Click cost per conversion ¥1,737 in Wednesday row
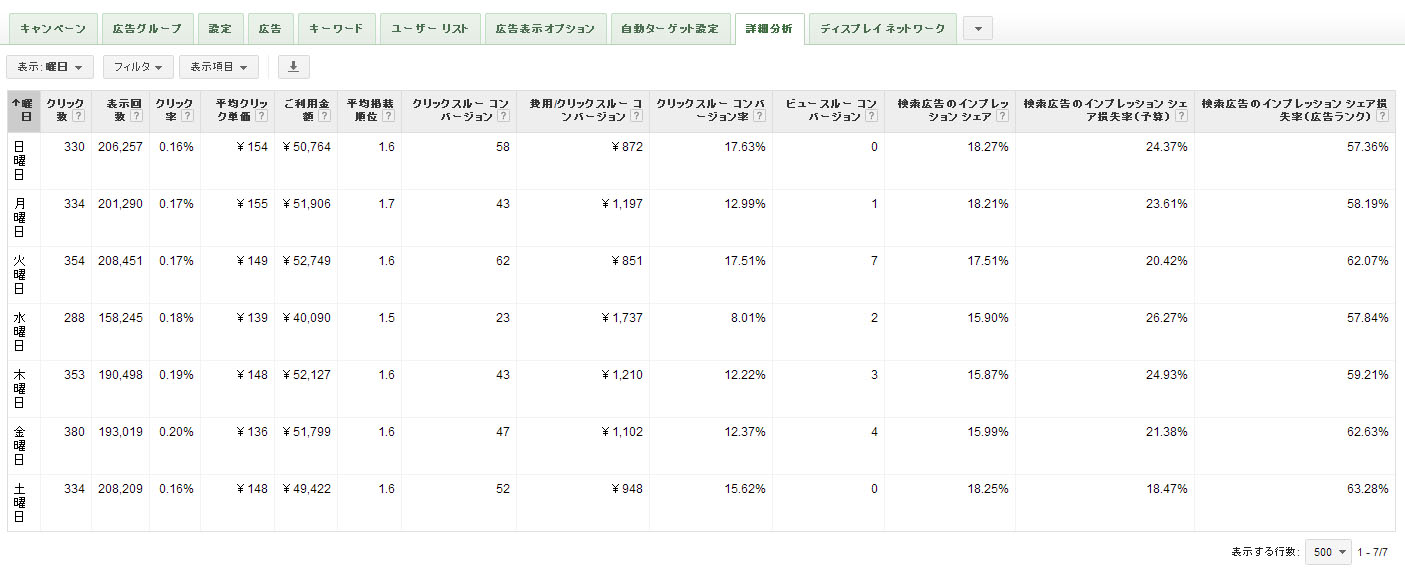Screen dimensions: 1405x572 pyautogui.click(x=622, y=318)
